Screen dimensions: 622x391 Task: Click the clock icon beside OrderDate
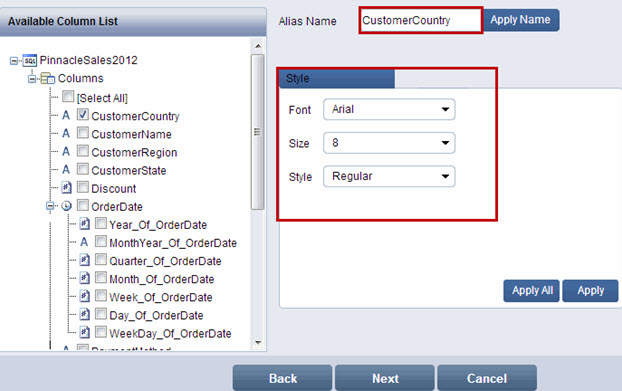[66, 206]
